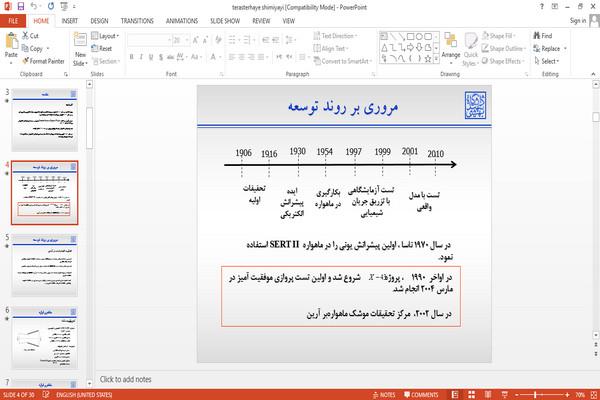Expand the Text Direction dropdown

(x=335, y=36)
